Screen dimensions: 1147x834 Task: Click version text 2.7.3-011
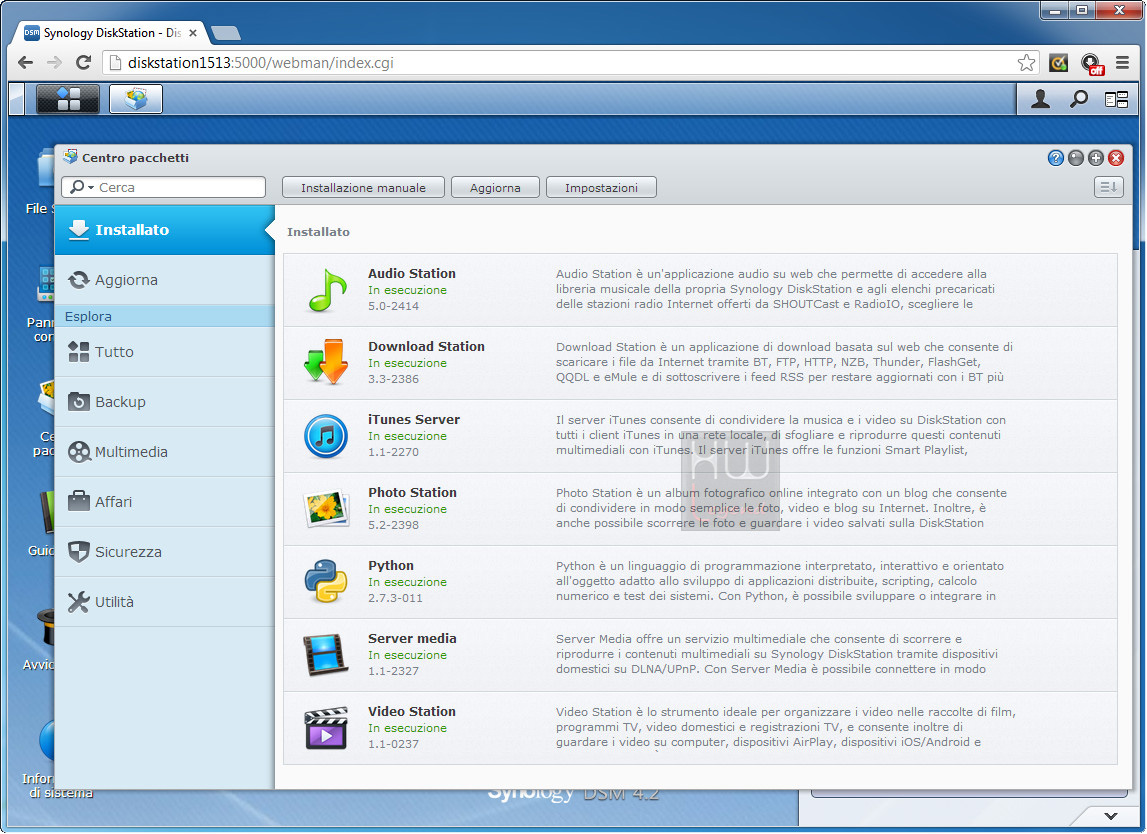point(395,598)
